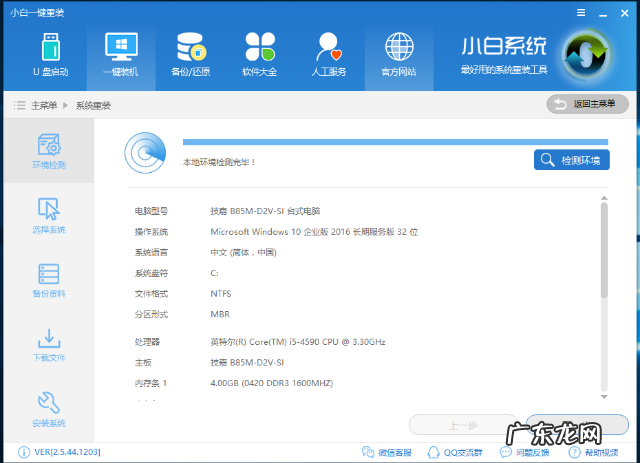Click the vertical scrollbar thumb
The width and height of the screenshot is (640, 463).
[604, 250]
